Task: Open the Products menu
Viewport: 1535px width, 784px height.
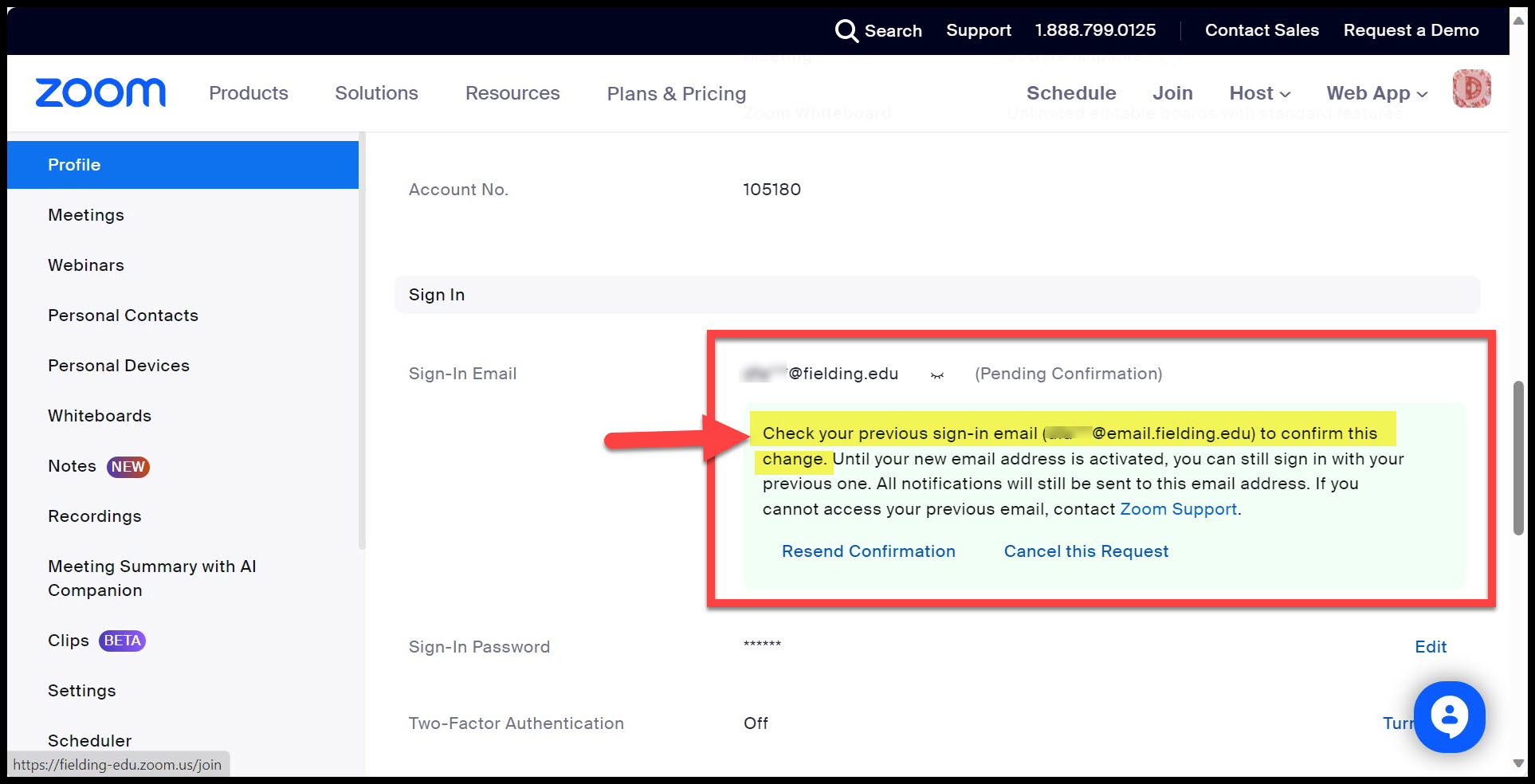Action: [249, 93]
